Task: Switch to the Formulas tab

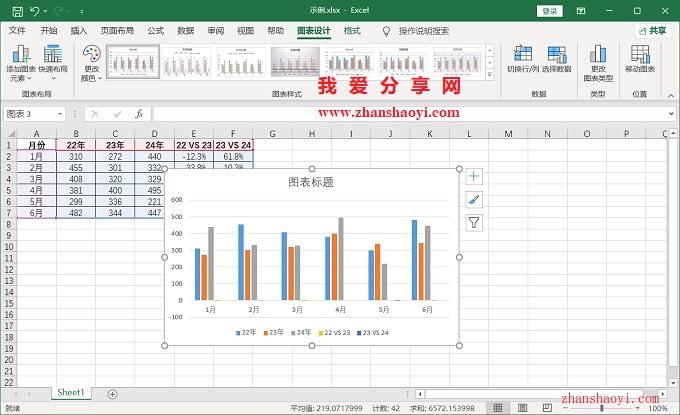Action: pyautogui.click(x=155, y=31)
